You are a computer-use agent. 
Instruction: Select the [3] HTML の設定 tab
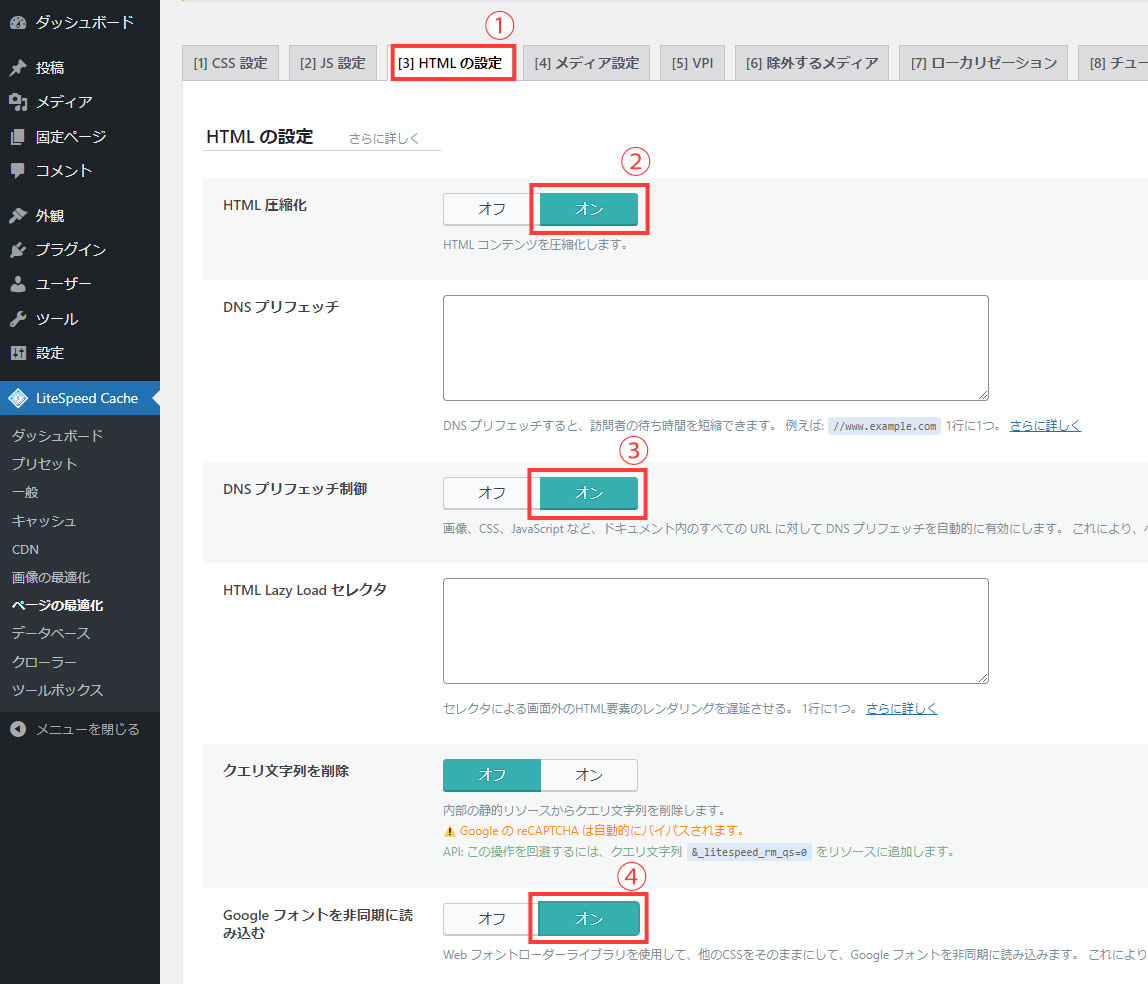pyautogui.click(x=450, y=63)
